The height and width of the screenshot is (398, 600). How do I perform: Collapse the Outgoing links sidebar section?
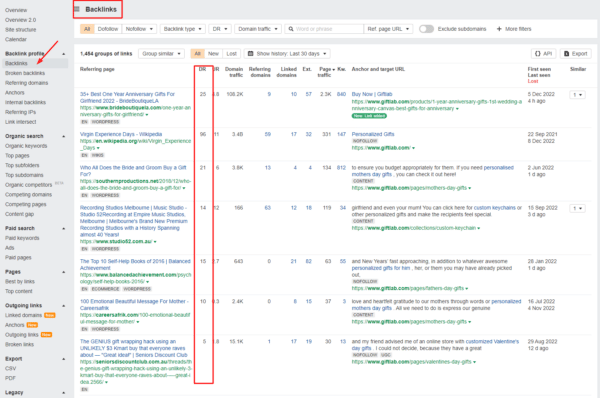click(x=64, y=306)
